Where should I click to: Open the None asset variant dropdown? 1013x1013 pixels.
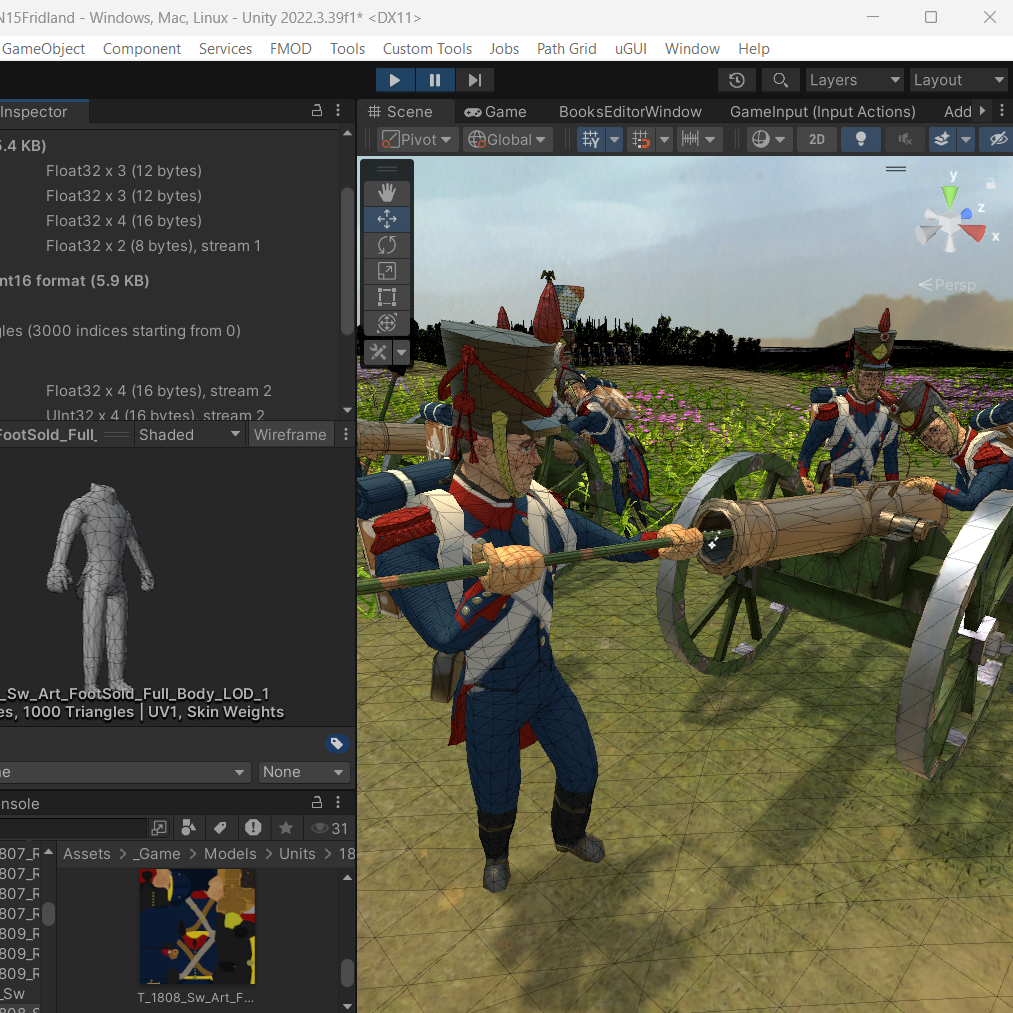[304, 772]
